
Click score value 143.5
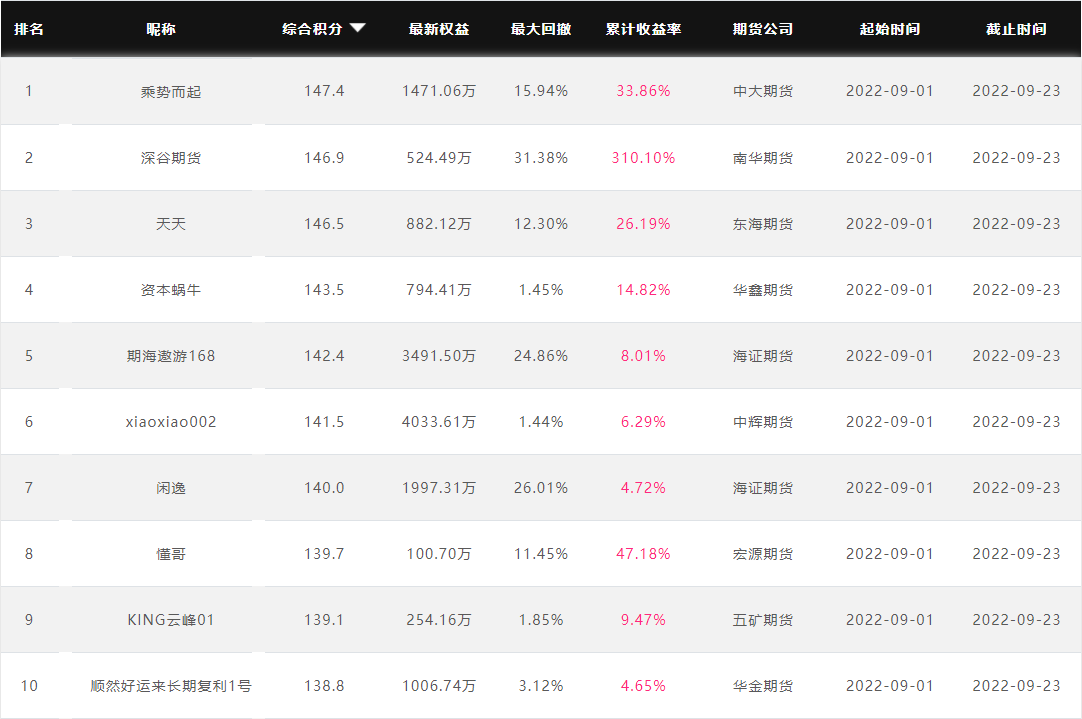click(x=324, y=290)
